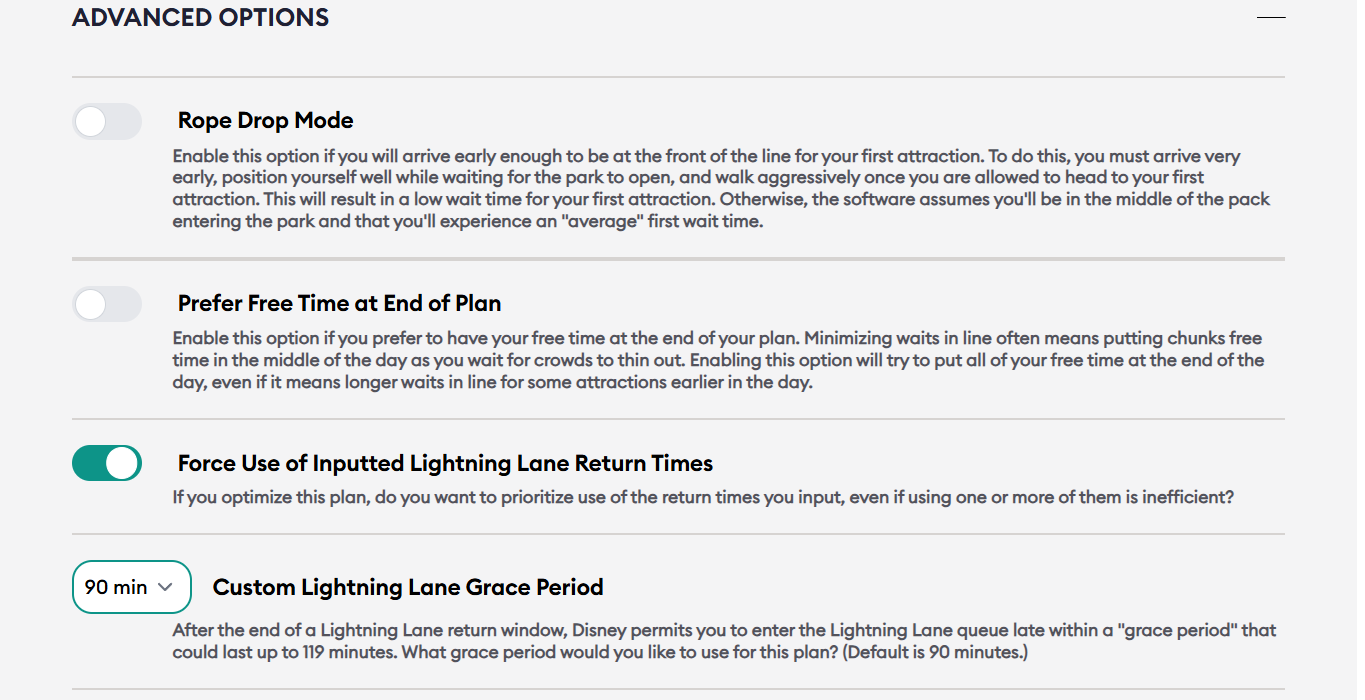Click the ADVANCED OPTIONS section heading
Screen dimensions: 1365x700
click(x=201, y=18)
